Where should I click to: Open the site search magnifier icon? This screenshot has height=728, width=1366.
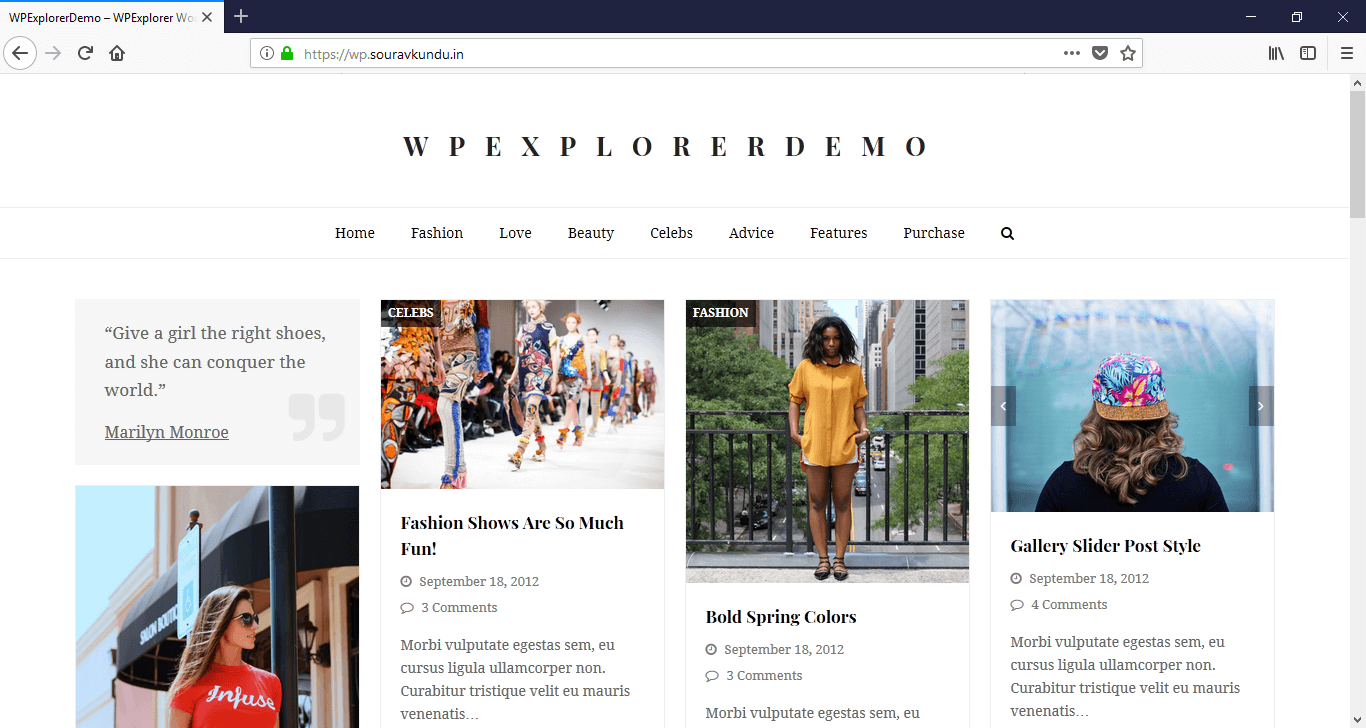(x=1007, y=233)
